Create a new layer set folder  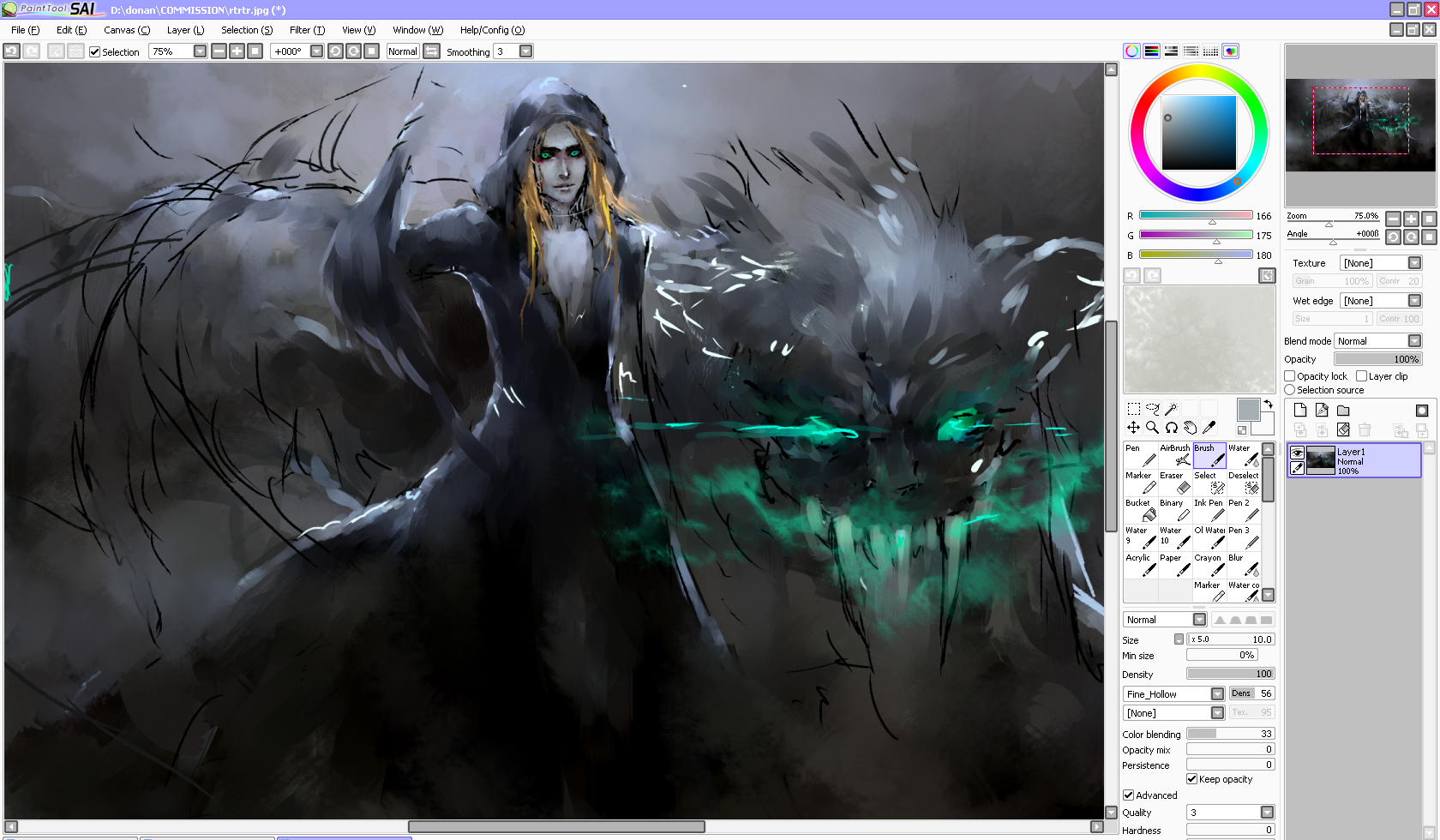click(x=1343, y=411)
